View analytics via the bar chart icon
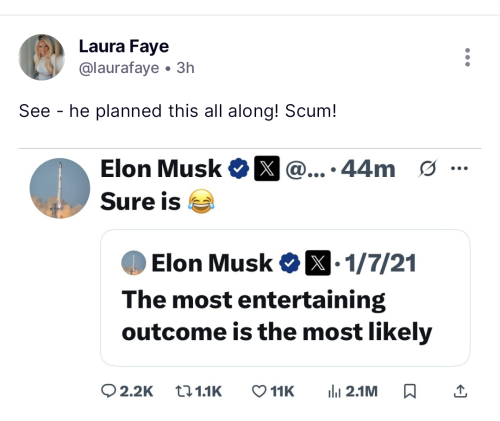 point(334,391)
